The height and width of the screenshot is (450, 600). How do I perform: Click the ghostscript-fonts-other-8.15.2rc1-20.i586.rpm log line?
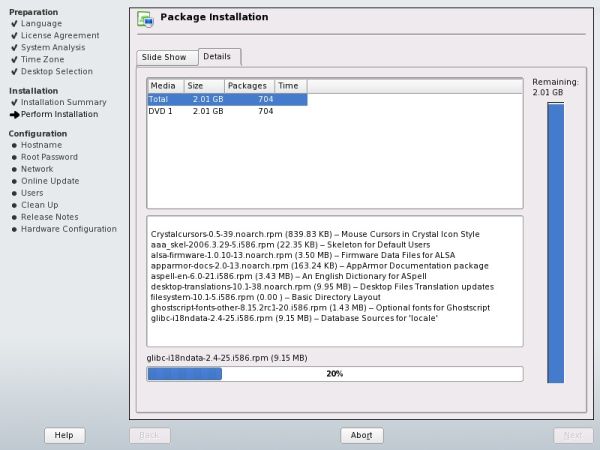[x=320, y=308]
